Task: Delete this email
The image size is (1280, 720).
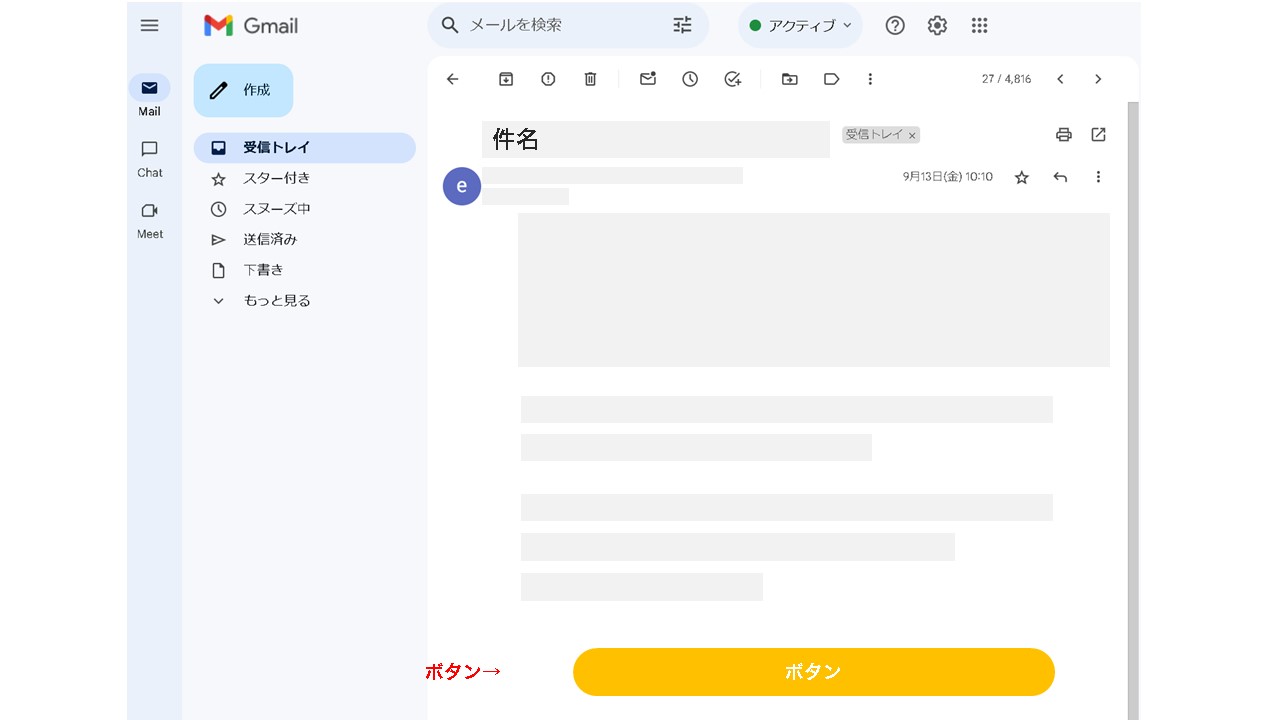Action: (590, 79)
